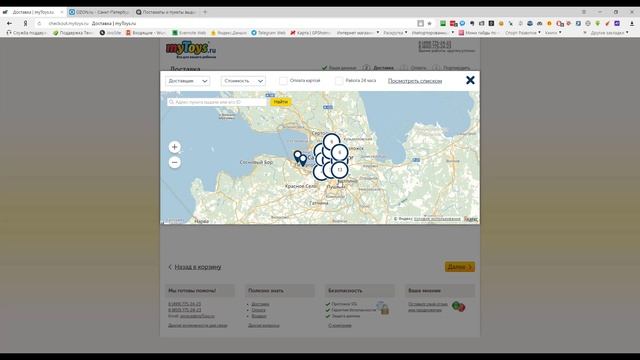Open the Служба поддержки bookmark
The width and height of the screenshot is (640, 360).
tap(26, 33)
